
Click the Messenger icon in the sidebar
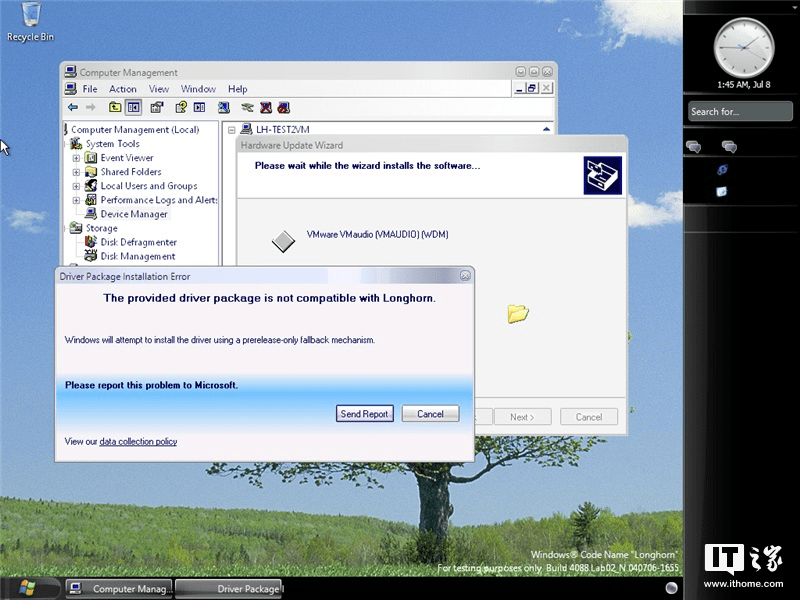coord(693,146)
